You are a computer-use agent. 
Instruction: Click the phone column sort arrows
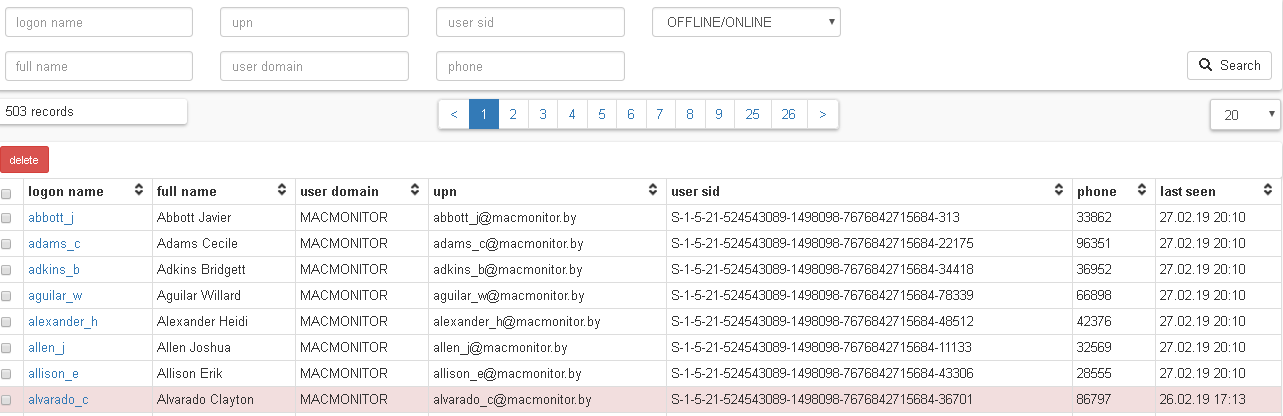1141,191
